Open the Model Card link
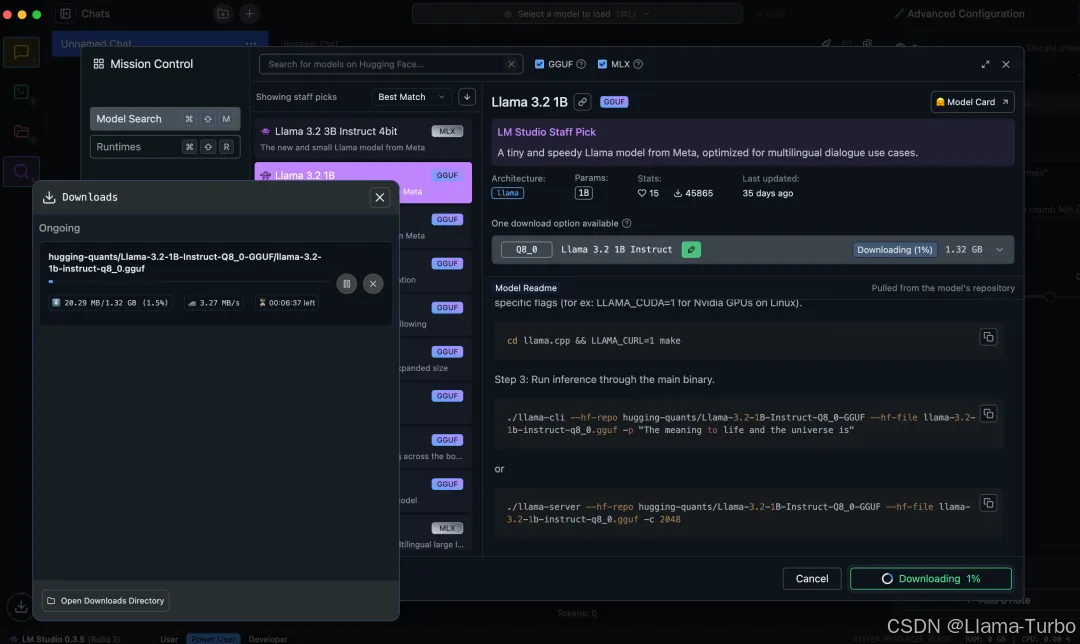Image resolution: width=1080 pixels, height=644 pixels. click(x=972, y=102)
